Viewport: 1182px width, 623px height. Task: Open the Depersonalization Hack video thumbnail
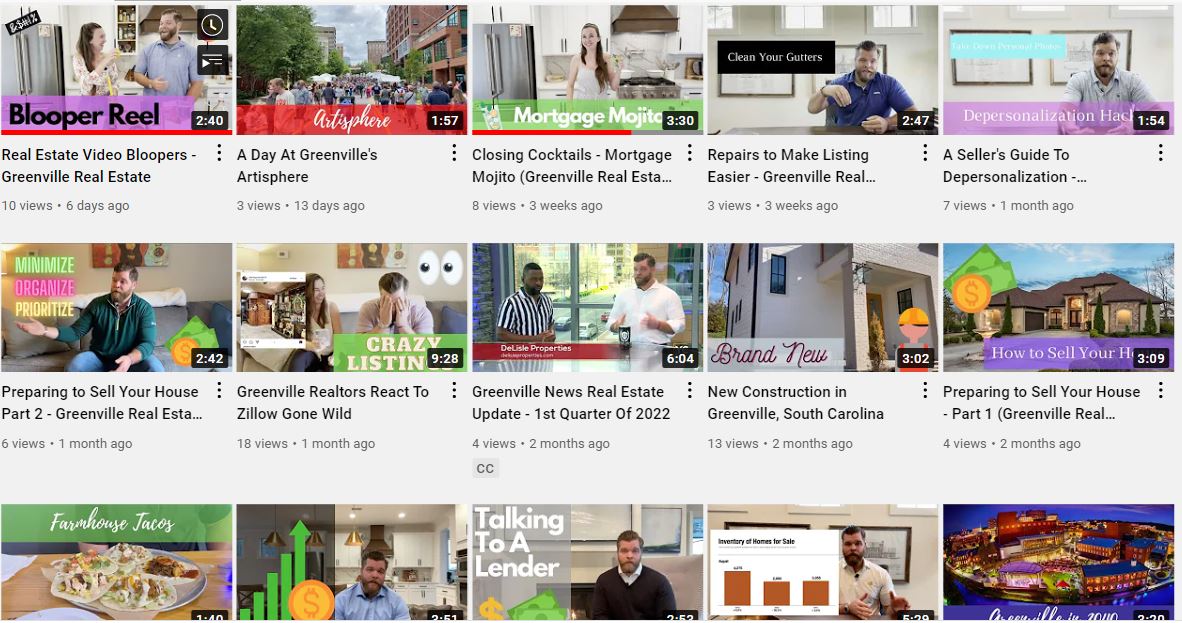(1058, 69)
